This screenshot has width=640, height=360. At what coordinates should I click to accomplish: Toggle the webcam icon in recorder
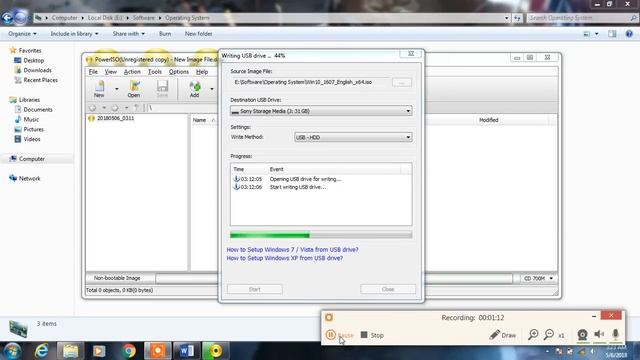pos(582,335)
